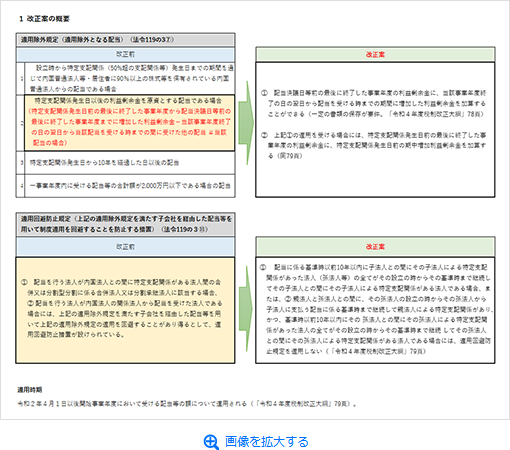This screenshot has height=450, width=510.
Task: Click item ② 上記①の適用を受ける場合
Action: 374,145
